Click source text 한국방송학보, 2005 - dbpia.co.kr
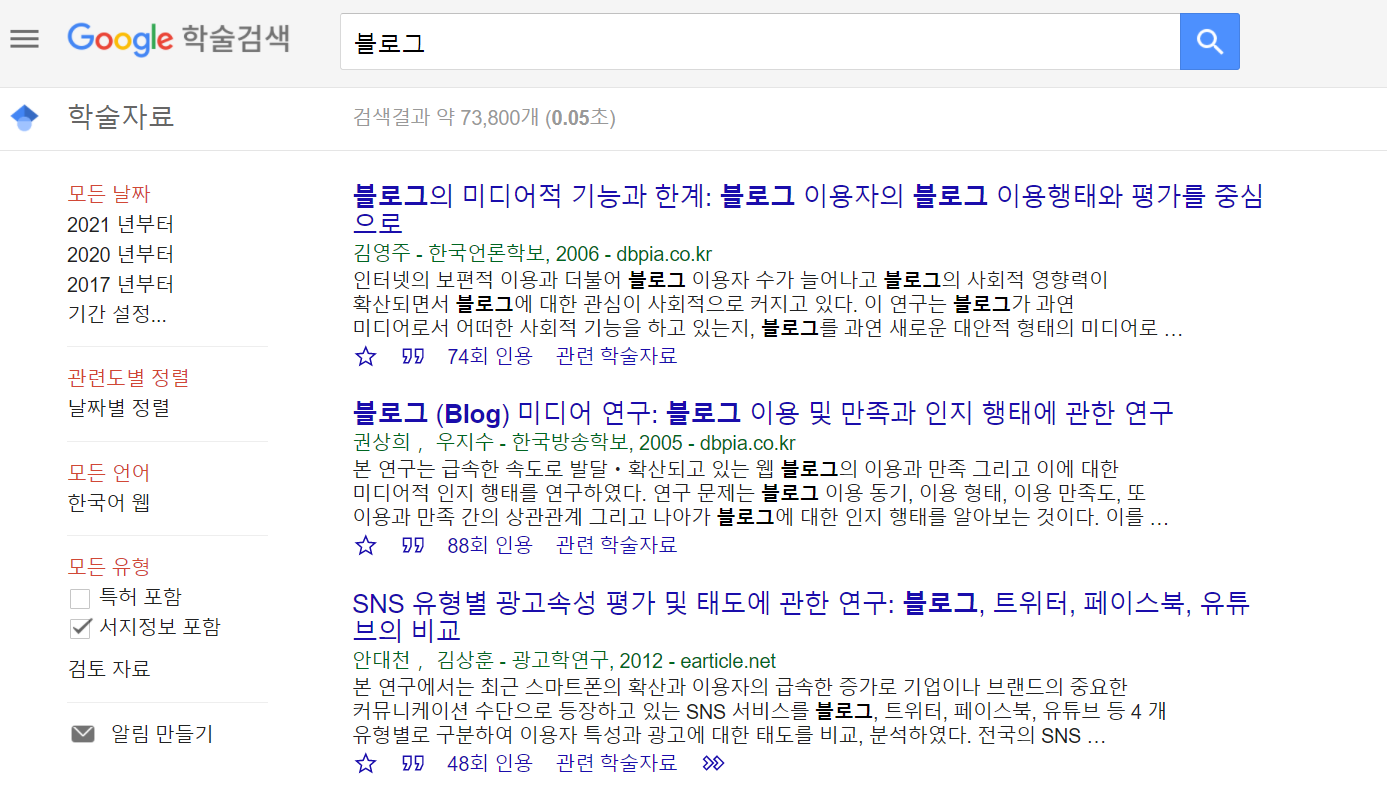This screenshot has width=1387, height=797. pos(654,443)
